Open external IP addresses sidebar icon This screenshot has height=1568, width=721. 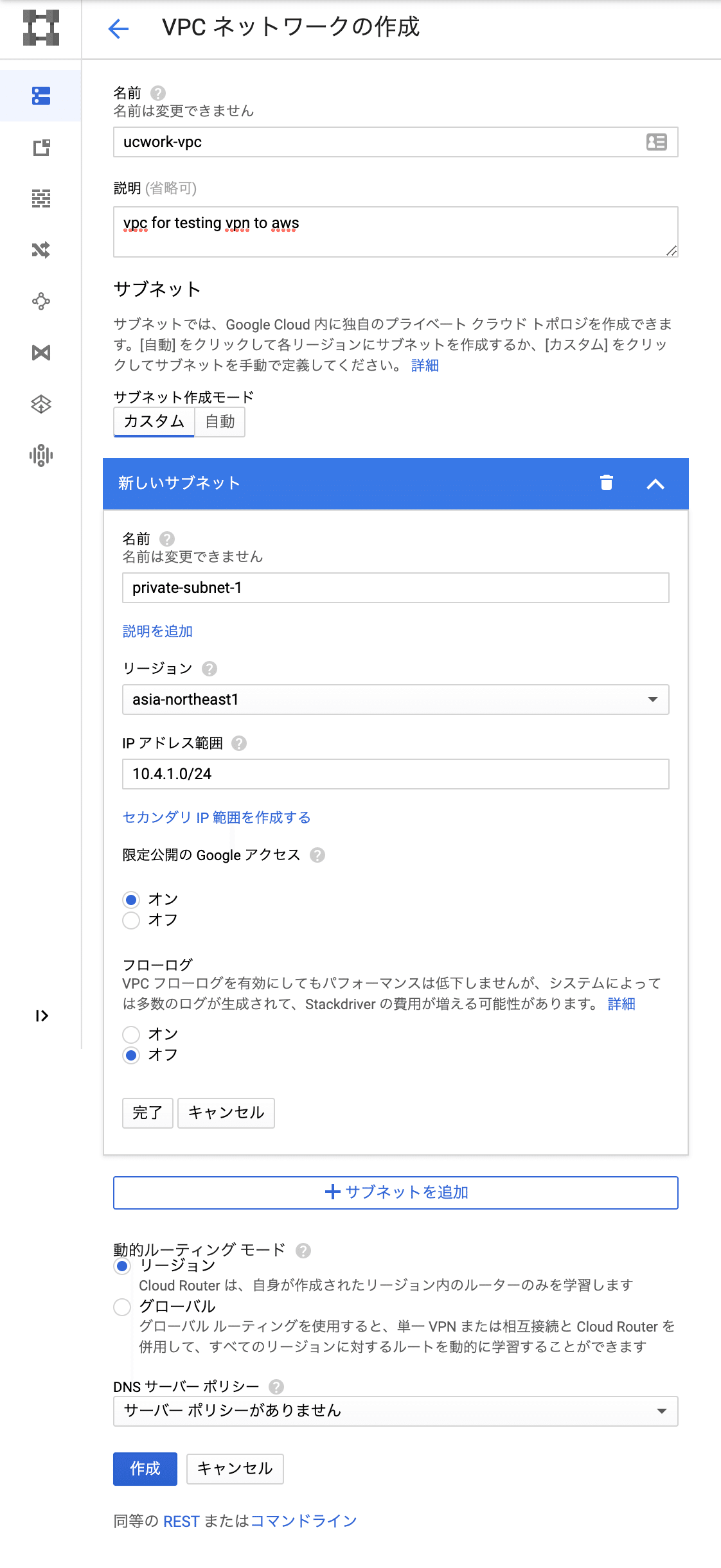coord(41,147)
